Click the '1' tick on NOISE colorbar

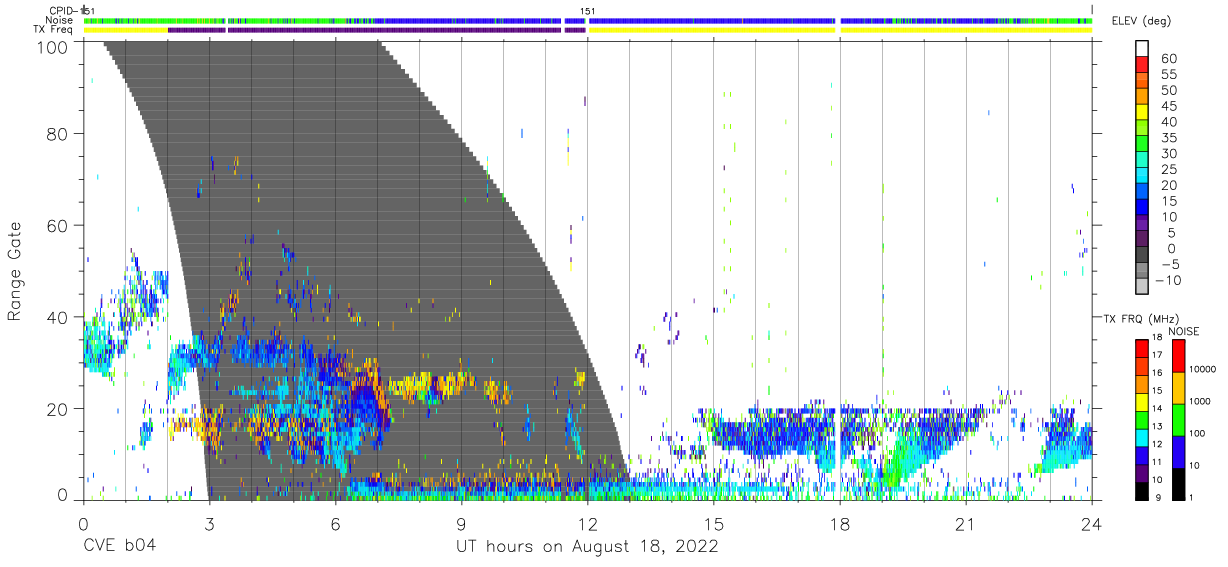[1190, 498]
